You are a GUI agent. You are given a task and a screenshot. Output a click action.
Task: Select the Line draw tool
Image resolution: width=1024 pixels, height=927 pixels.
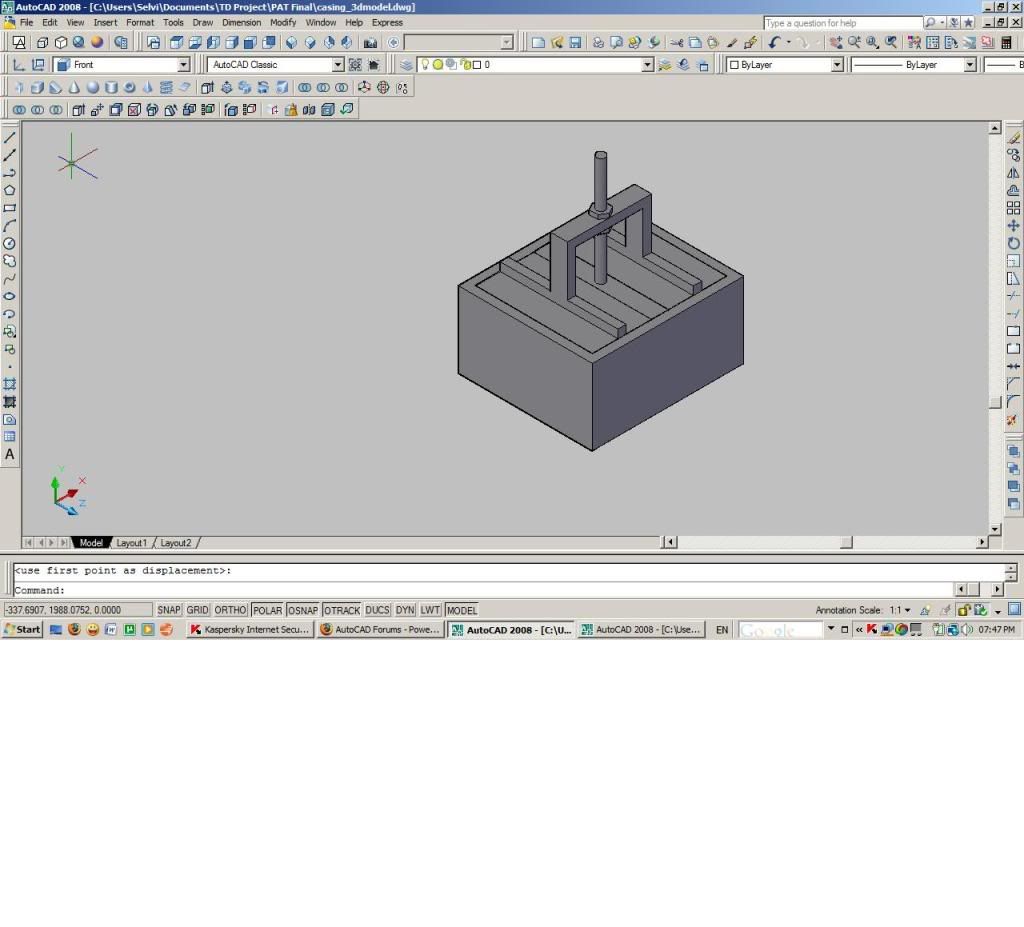tap(10, 137)
